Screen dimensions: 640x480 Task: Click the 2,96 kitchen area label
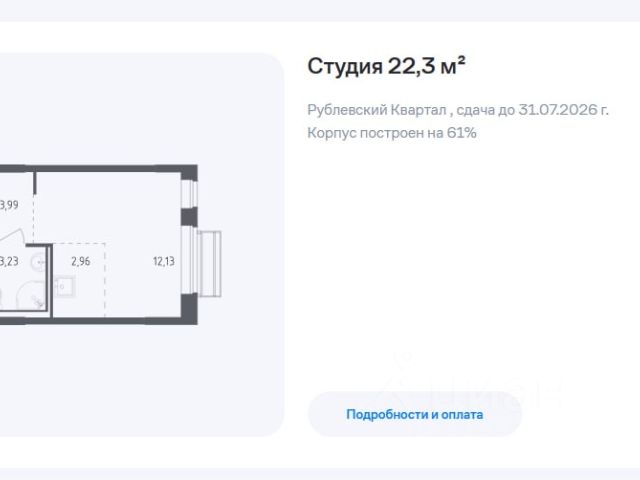[81, 262]
